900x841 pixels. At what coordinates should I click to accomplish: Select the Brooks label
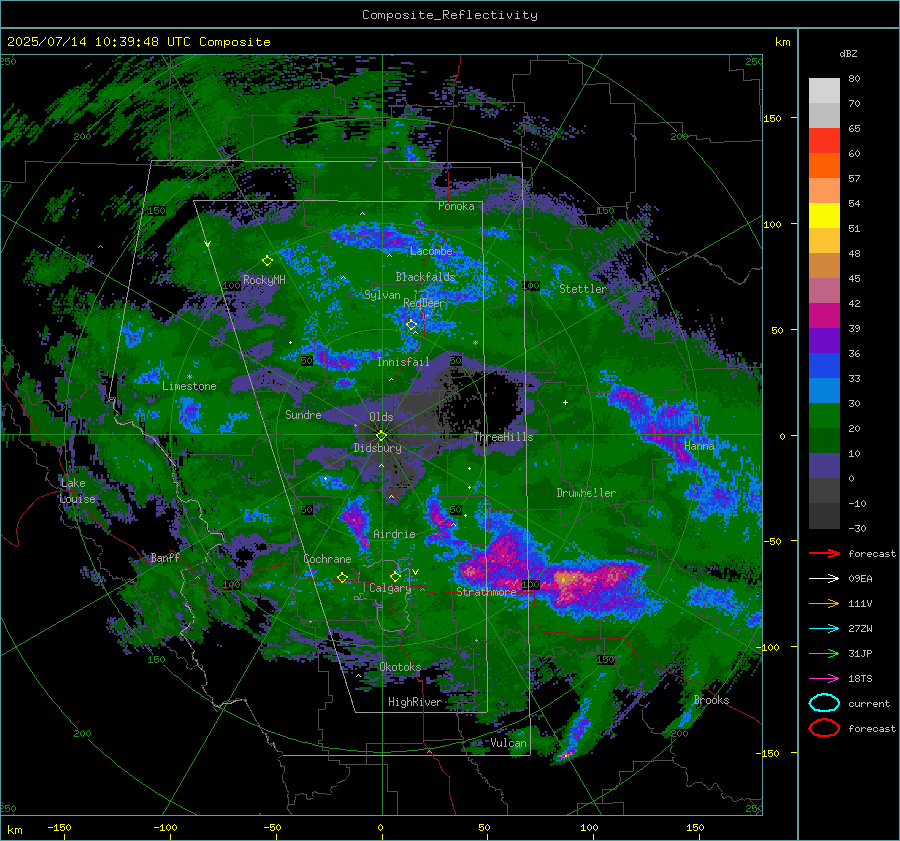(x=711, y=700)
